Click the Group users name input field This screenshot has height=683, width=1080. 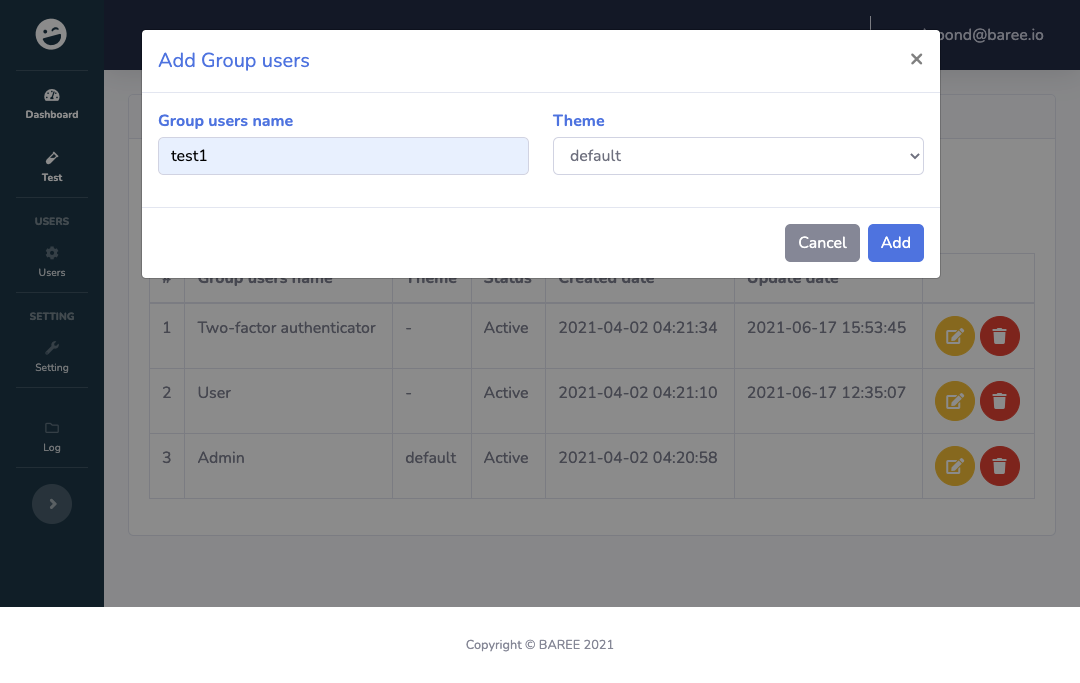343,156
